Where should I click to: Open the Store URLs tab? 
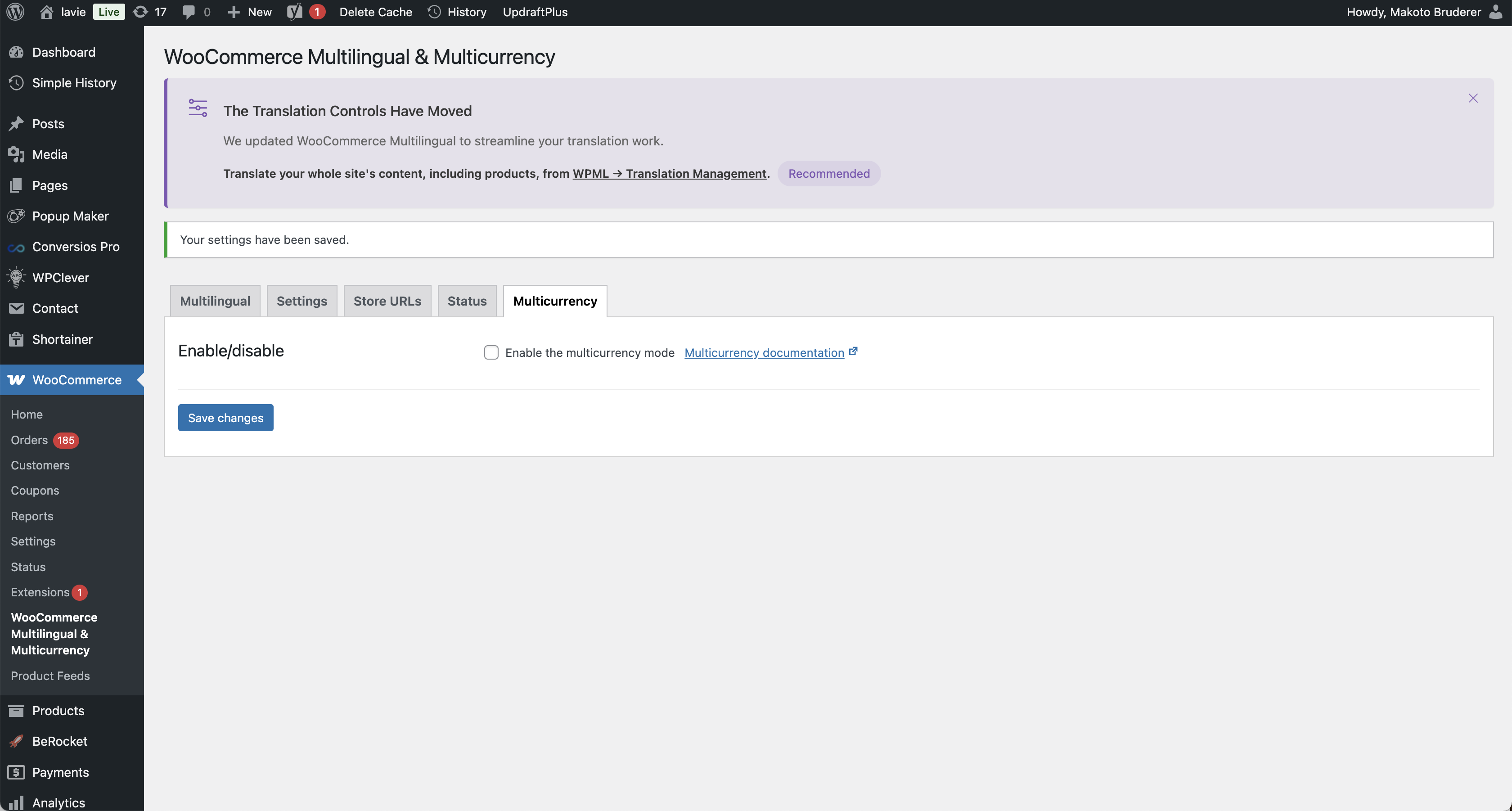point(387,301)
